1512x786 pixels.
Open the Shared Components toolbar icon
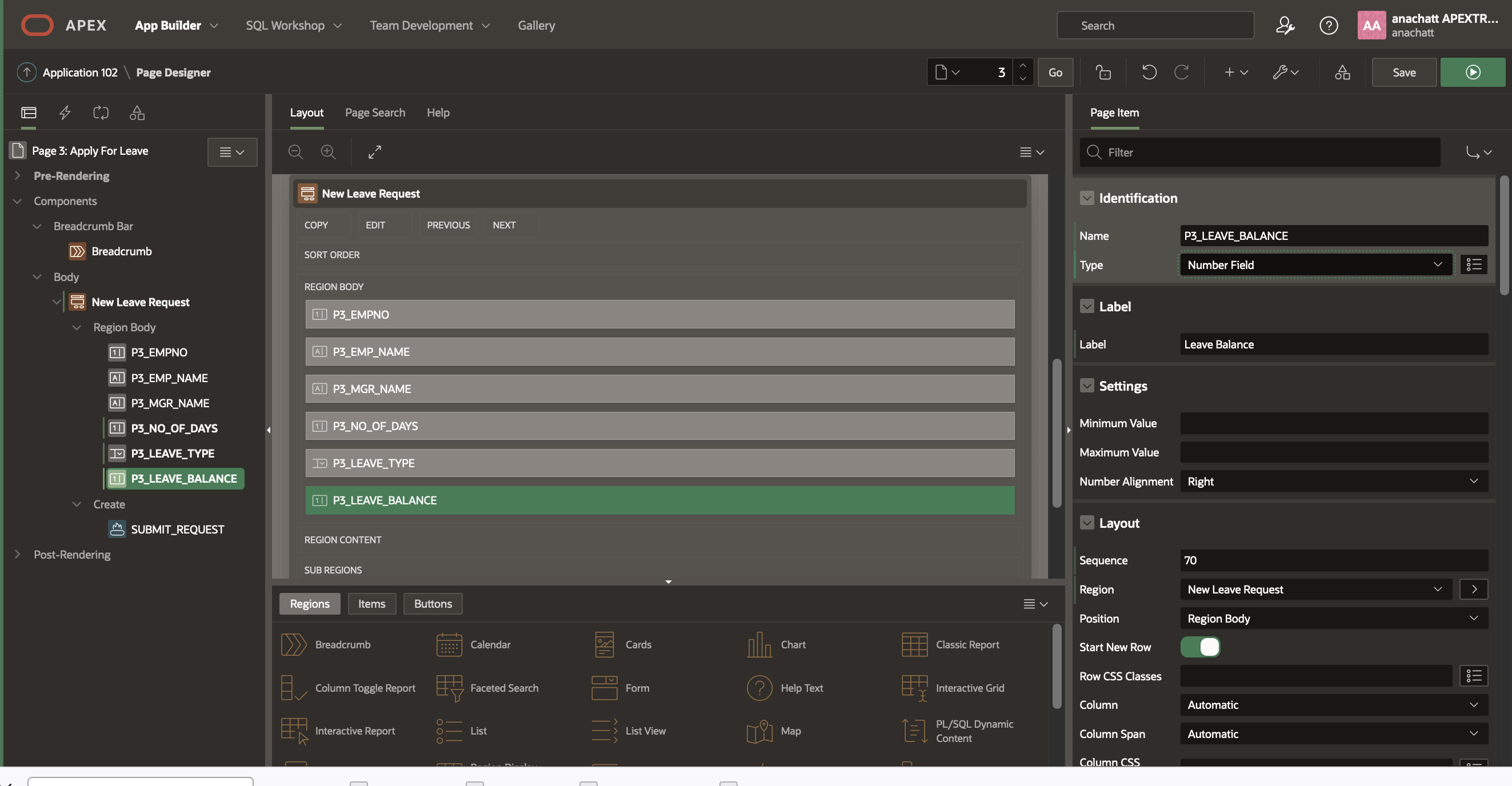pos(1342,72)
